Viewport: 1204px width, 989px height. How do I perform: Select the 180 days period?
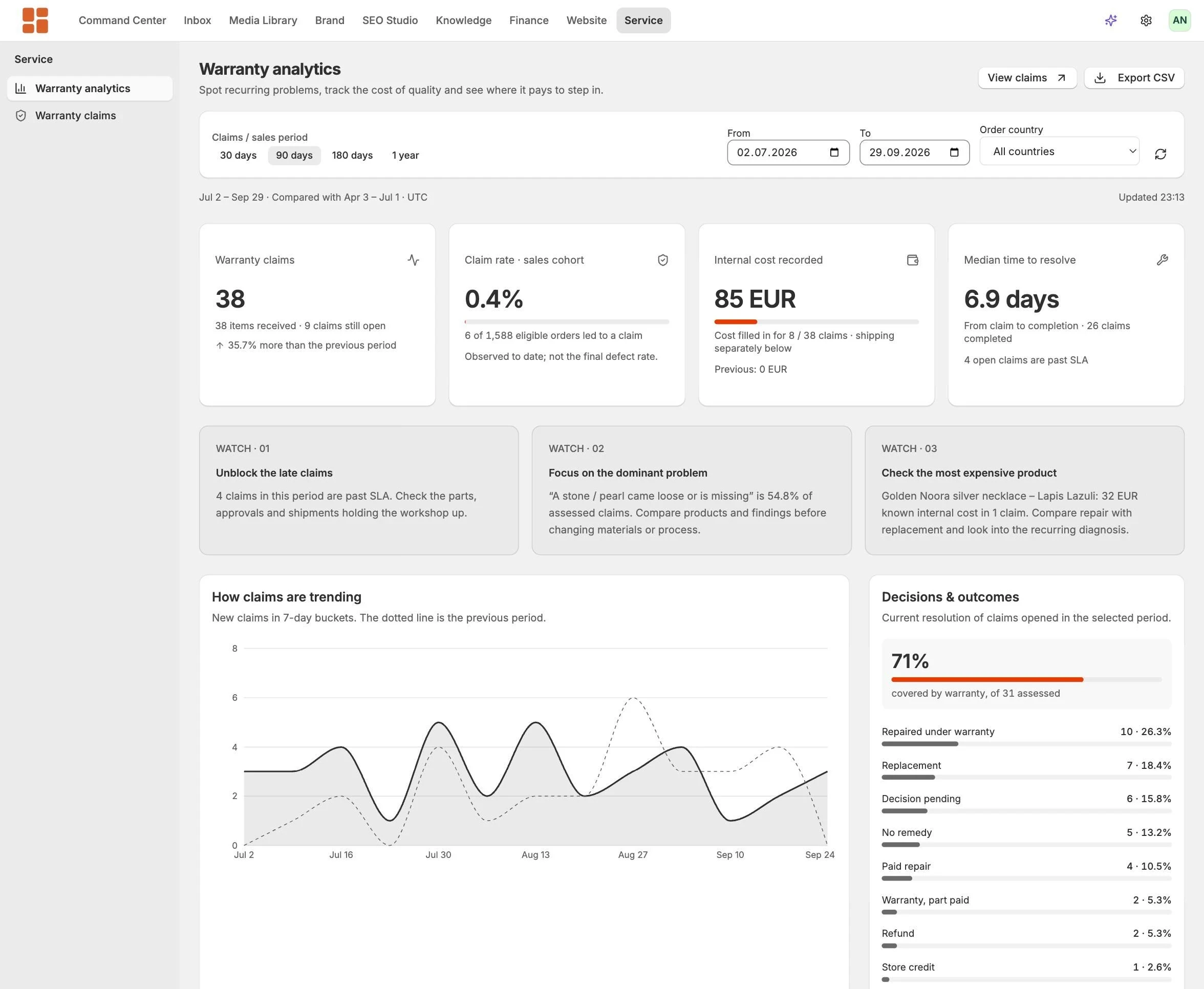[352, 156]
